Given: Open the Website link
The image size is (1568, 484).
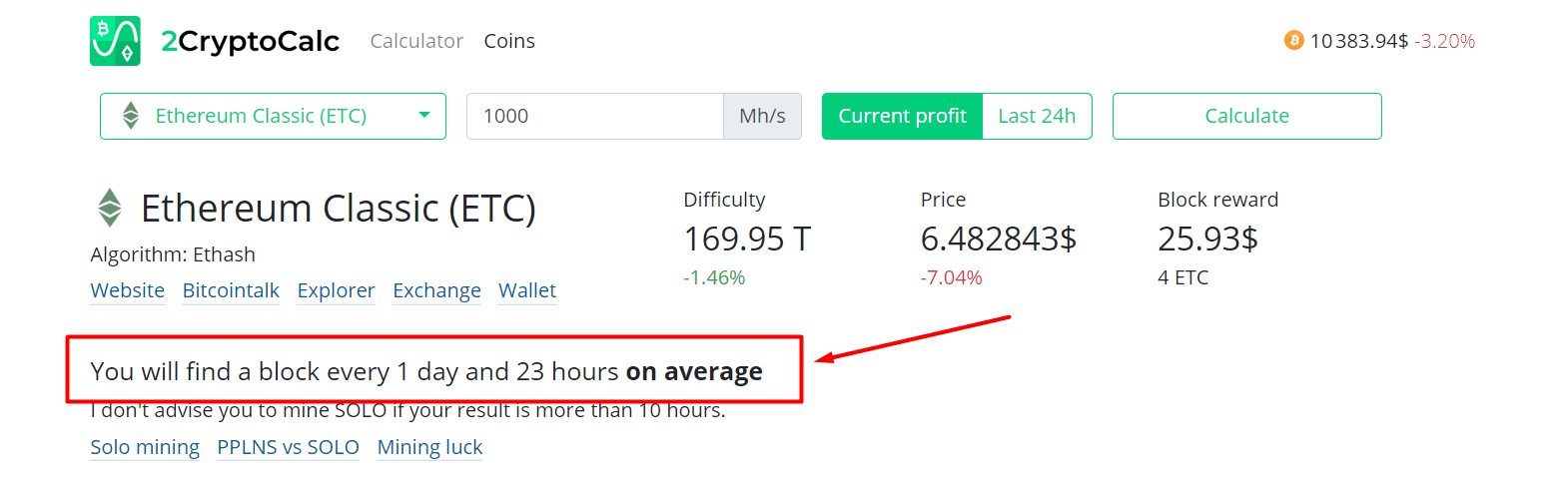Looking at the screenshot, I should point(128,290).
